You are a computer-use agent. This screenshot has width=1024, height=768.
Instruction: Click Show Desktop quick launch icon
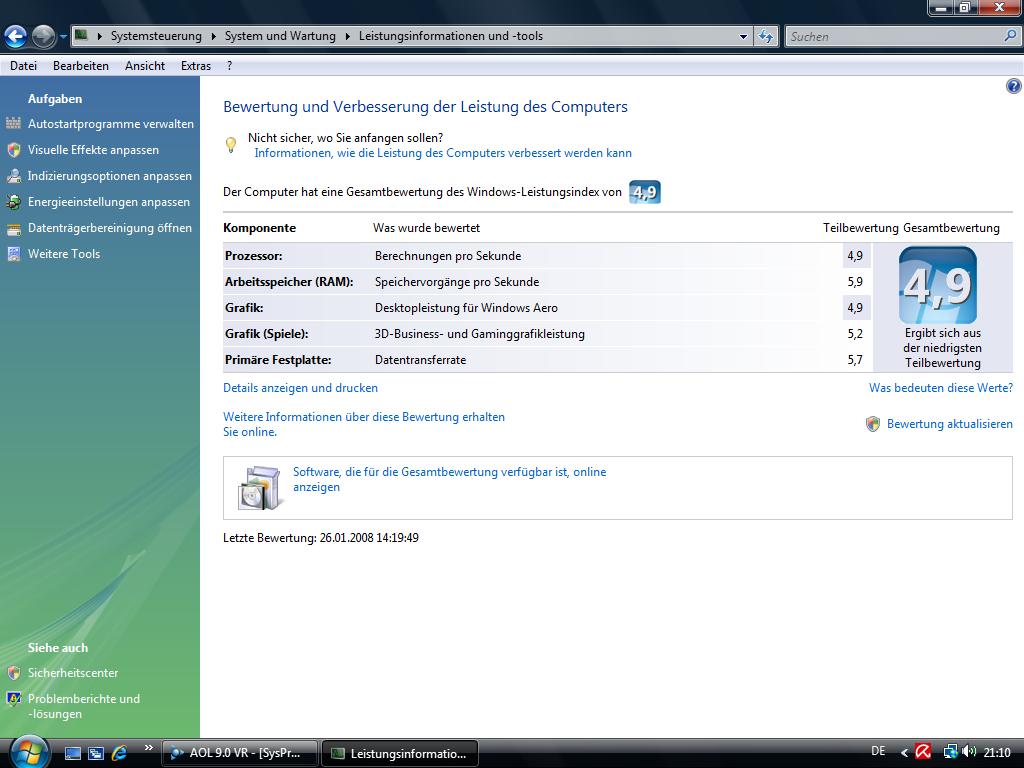pos(73,753)
